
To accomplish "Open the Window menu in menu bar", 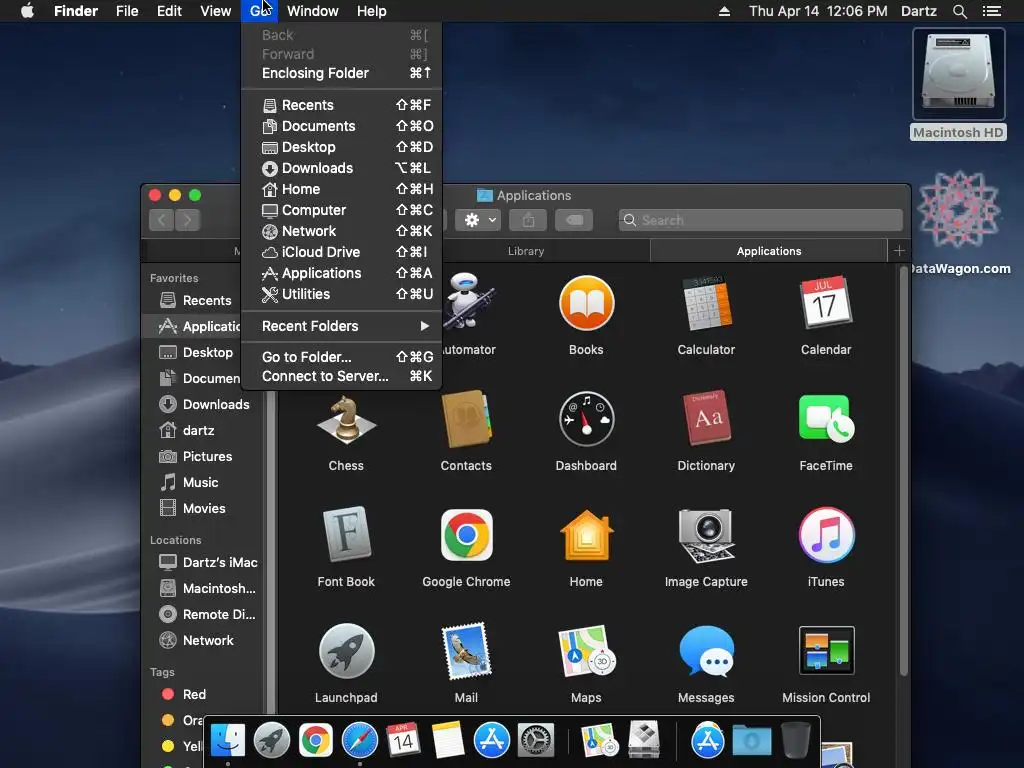I will coord(313,11).
